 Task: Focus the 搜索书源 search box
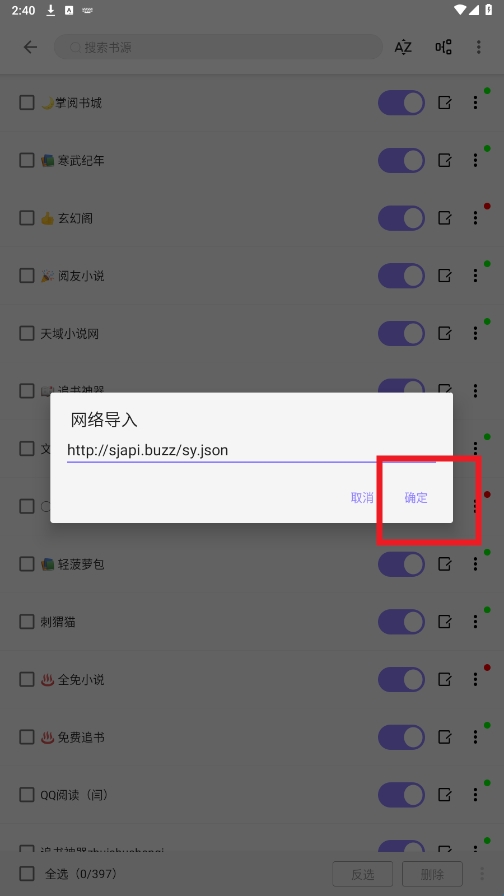[x=218, y=47]
